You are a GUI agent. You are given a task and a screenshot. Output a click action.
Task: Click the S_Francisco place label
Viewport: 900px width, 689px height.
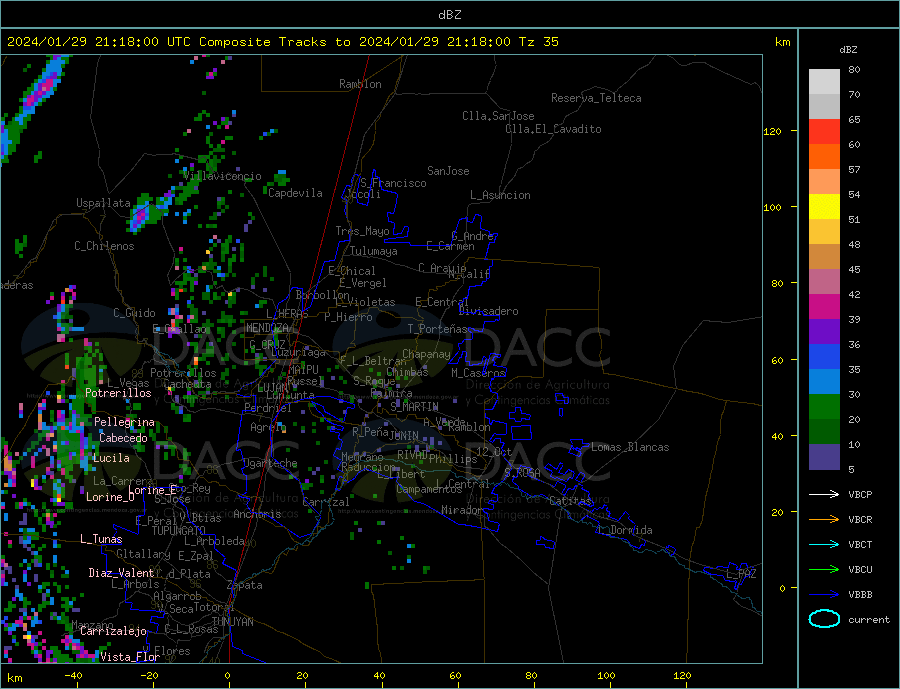[393, 183]
